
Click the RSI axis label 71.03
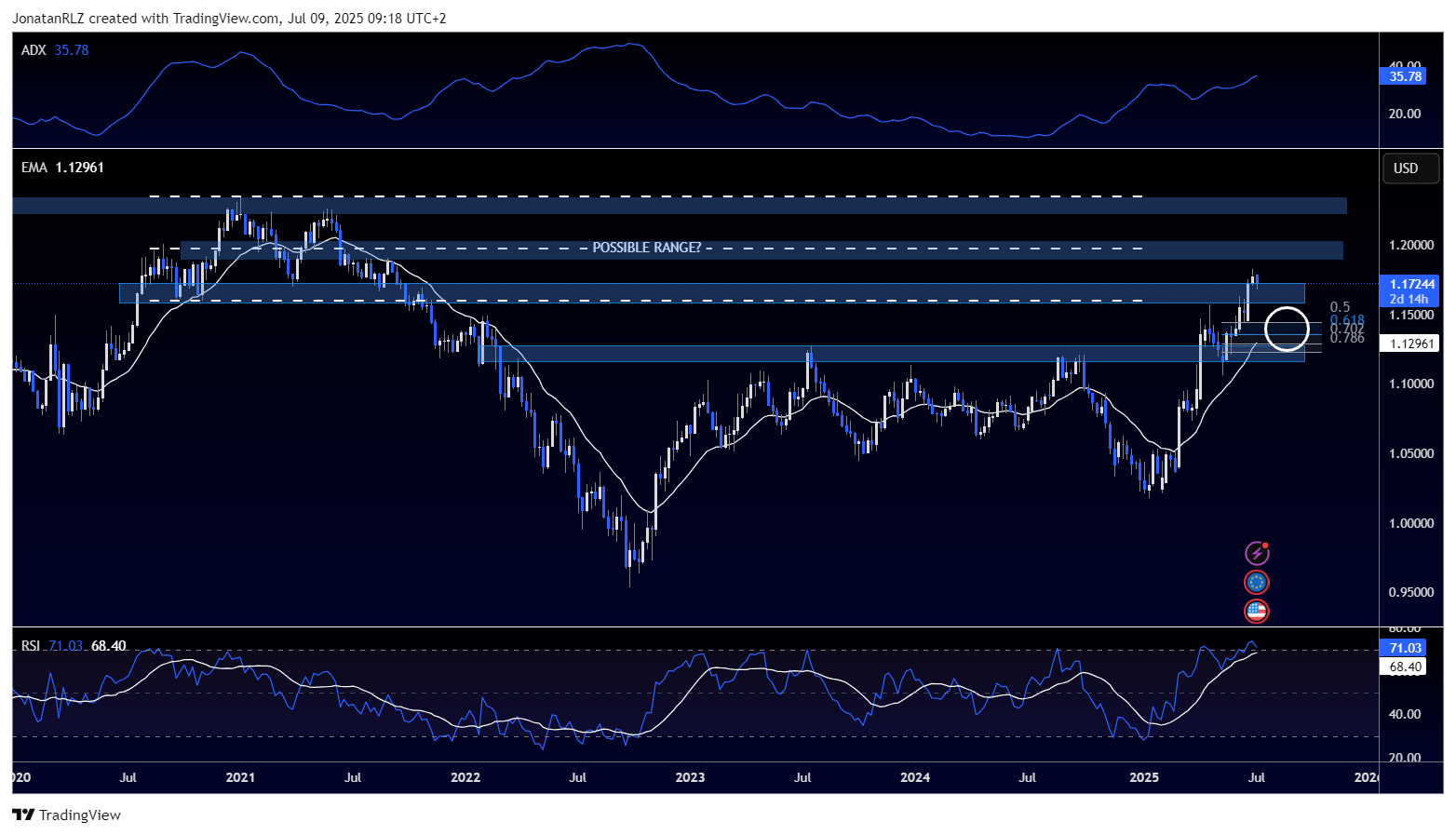coord(1405,648)
